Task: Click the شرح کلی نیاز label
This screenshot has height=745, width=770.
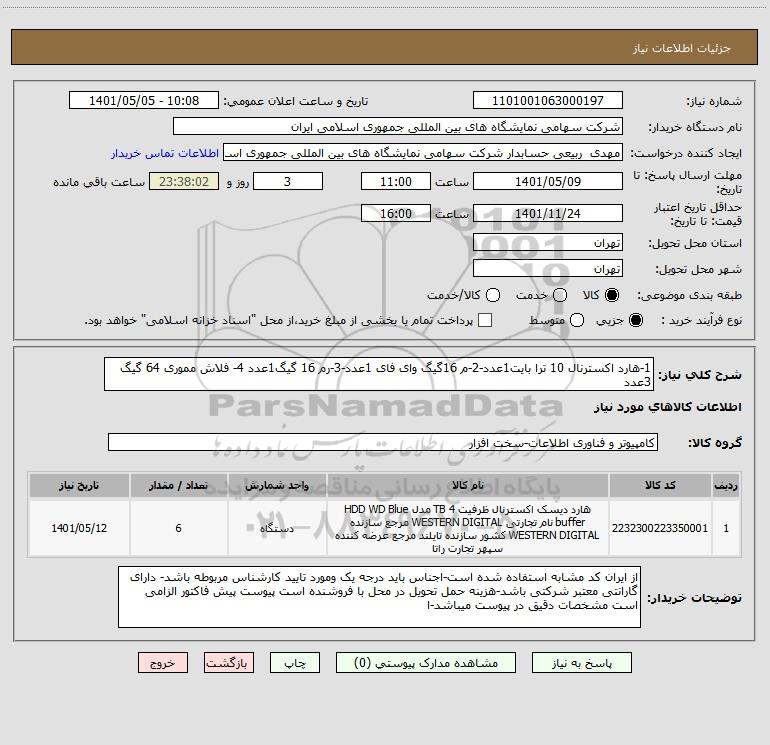Action: click(699, 375)
